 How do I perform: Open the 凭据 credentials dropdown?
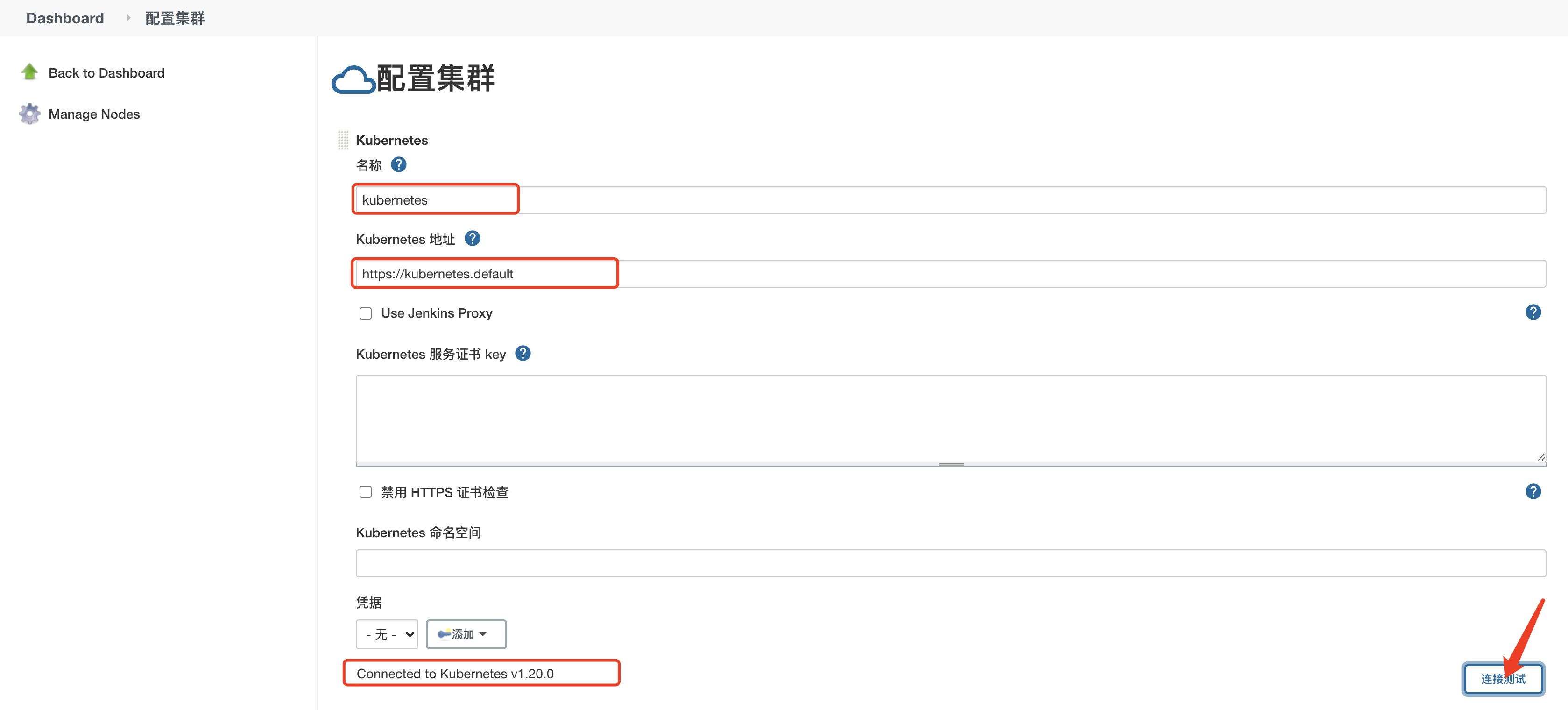click(387, 634)
